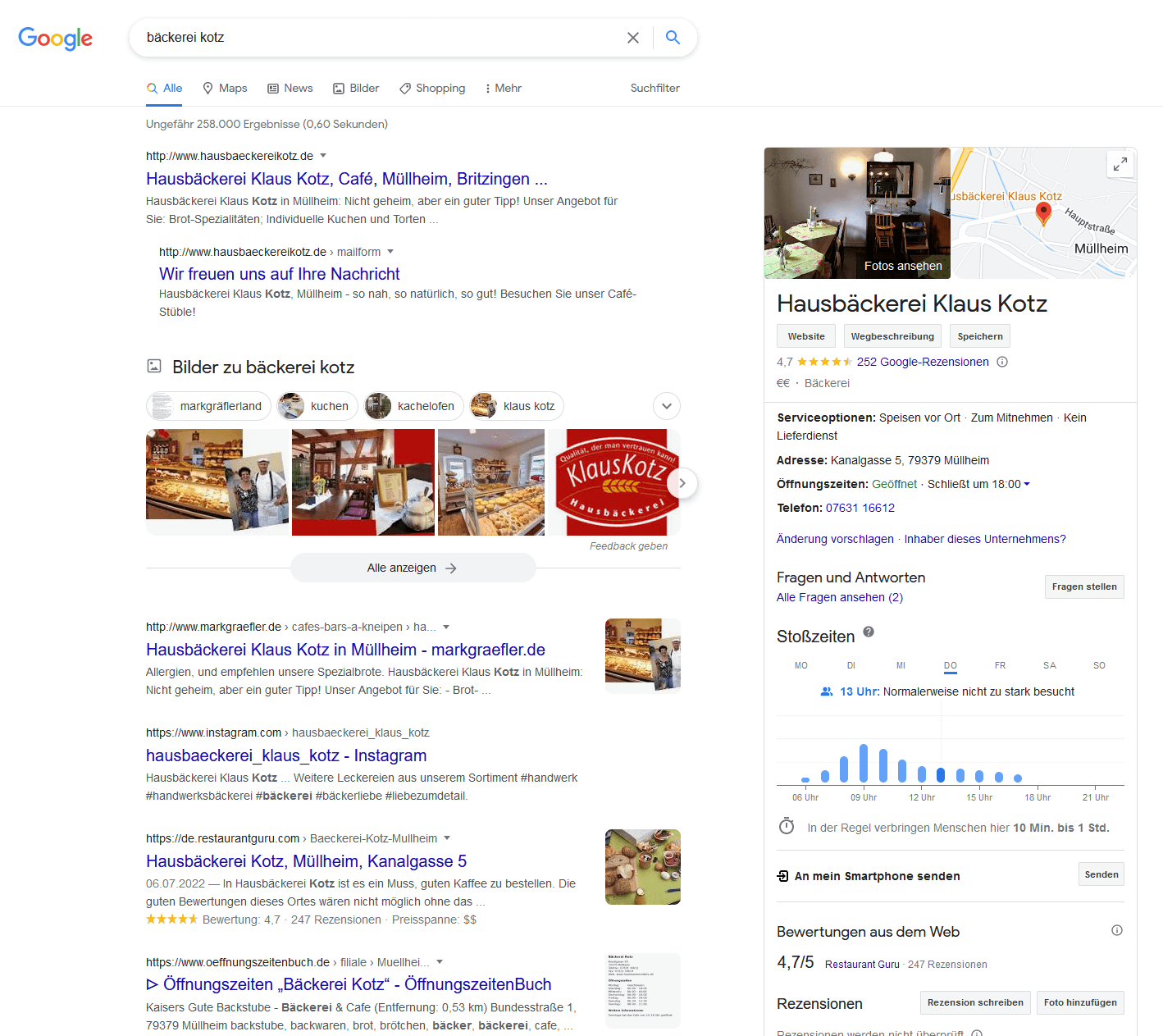Open dropdown arrow beside hausbaeckereikotz.de URL
Image resolution: width=1163 pixels, height=1036 pixels.
323,155
